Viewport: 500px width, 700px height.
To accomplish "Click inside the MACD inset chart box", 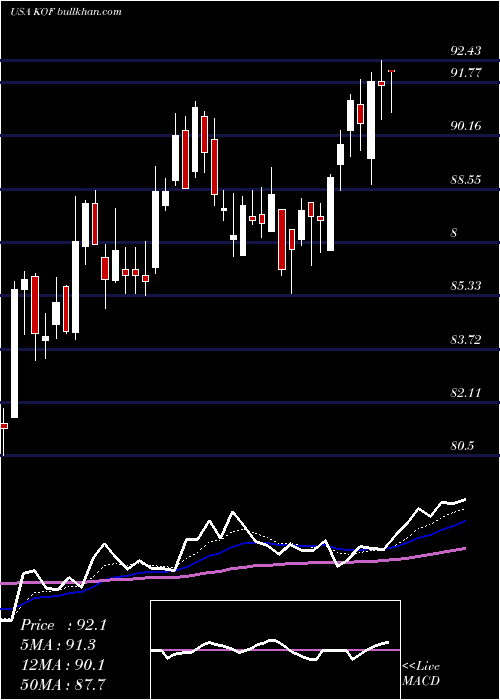I will click(x=275, y=650).
